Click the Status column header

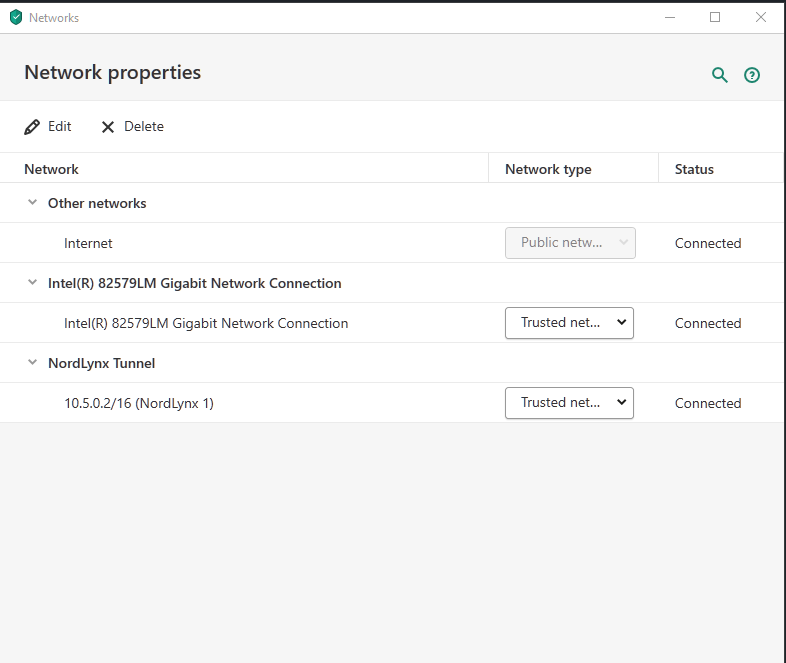pos(694,169)
